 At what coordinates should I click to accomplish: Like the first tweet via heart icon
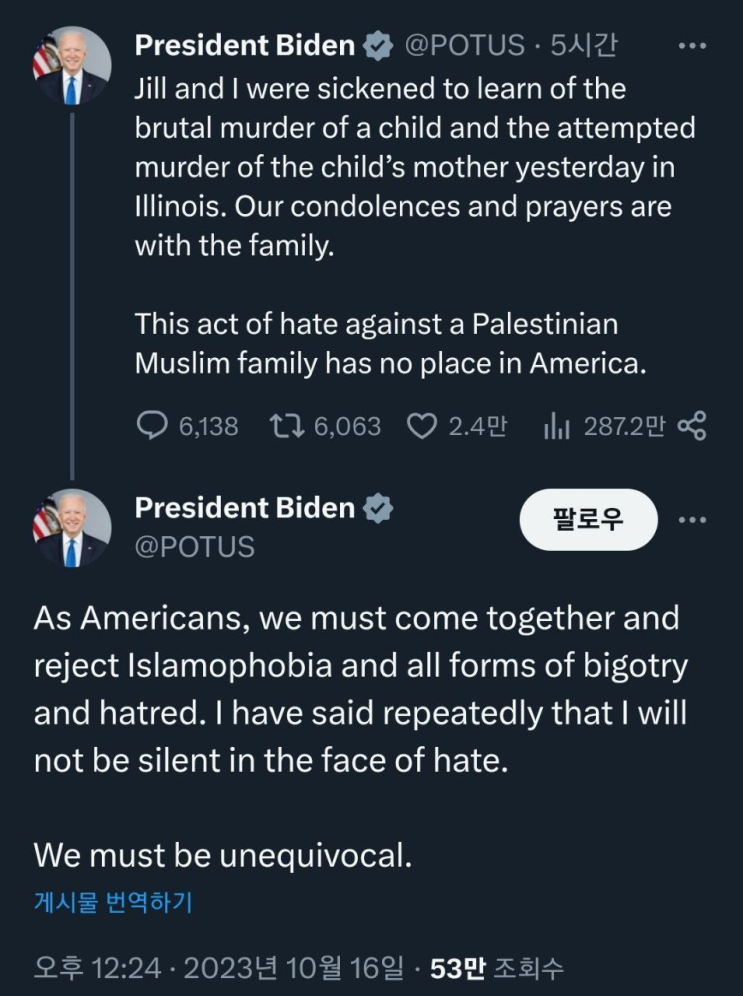point(422,426)
